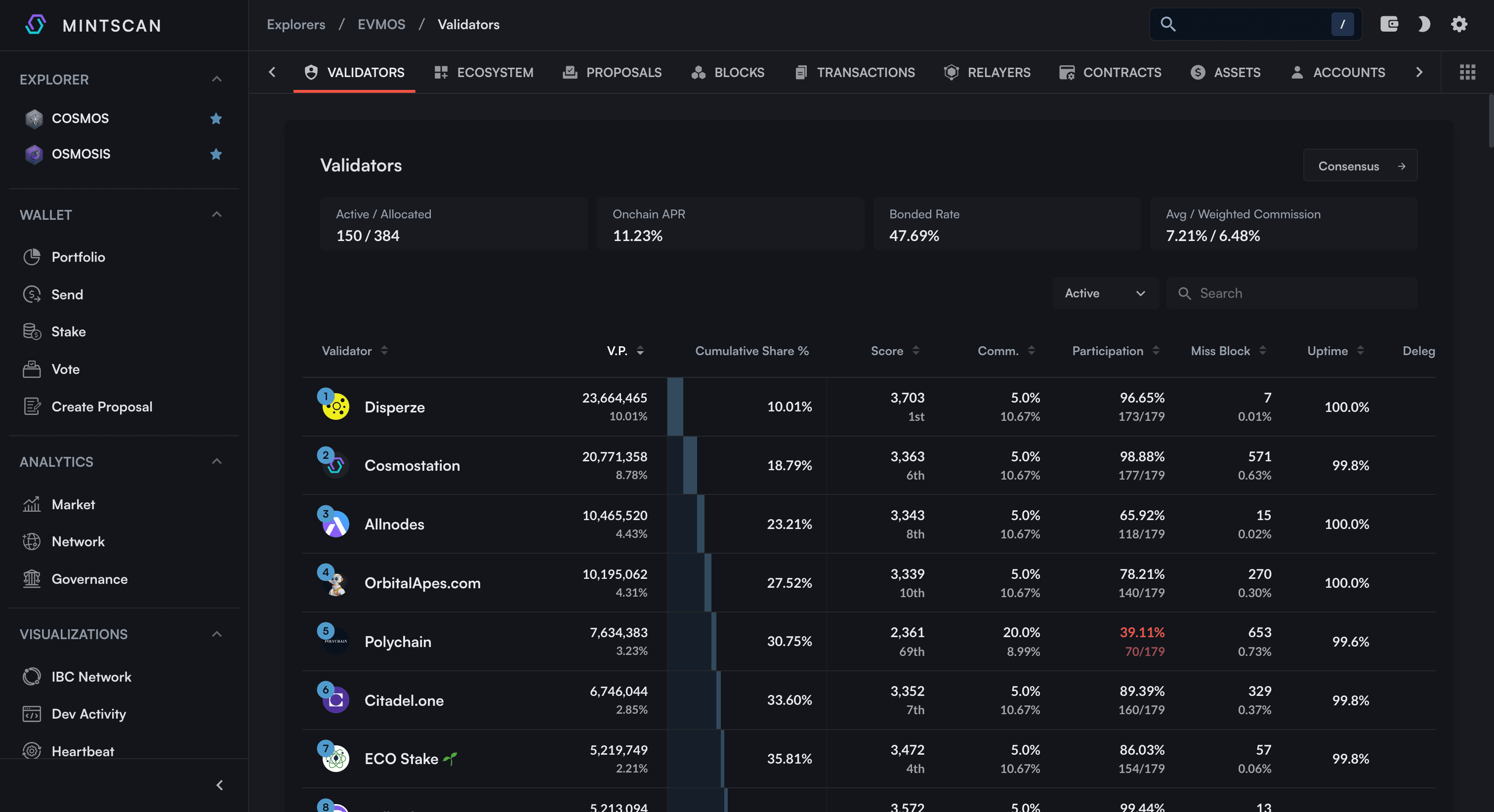Viewport: 1494px width, 812px height.
Task: Open Send in wallet section
Action: point(67,294)
